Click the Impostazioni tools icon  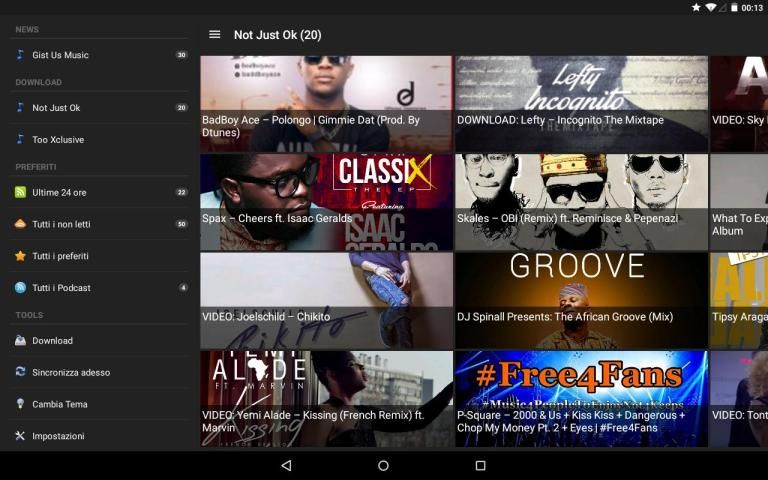coord(20,436)
